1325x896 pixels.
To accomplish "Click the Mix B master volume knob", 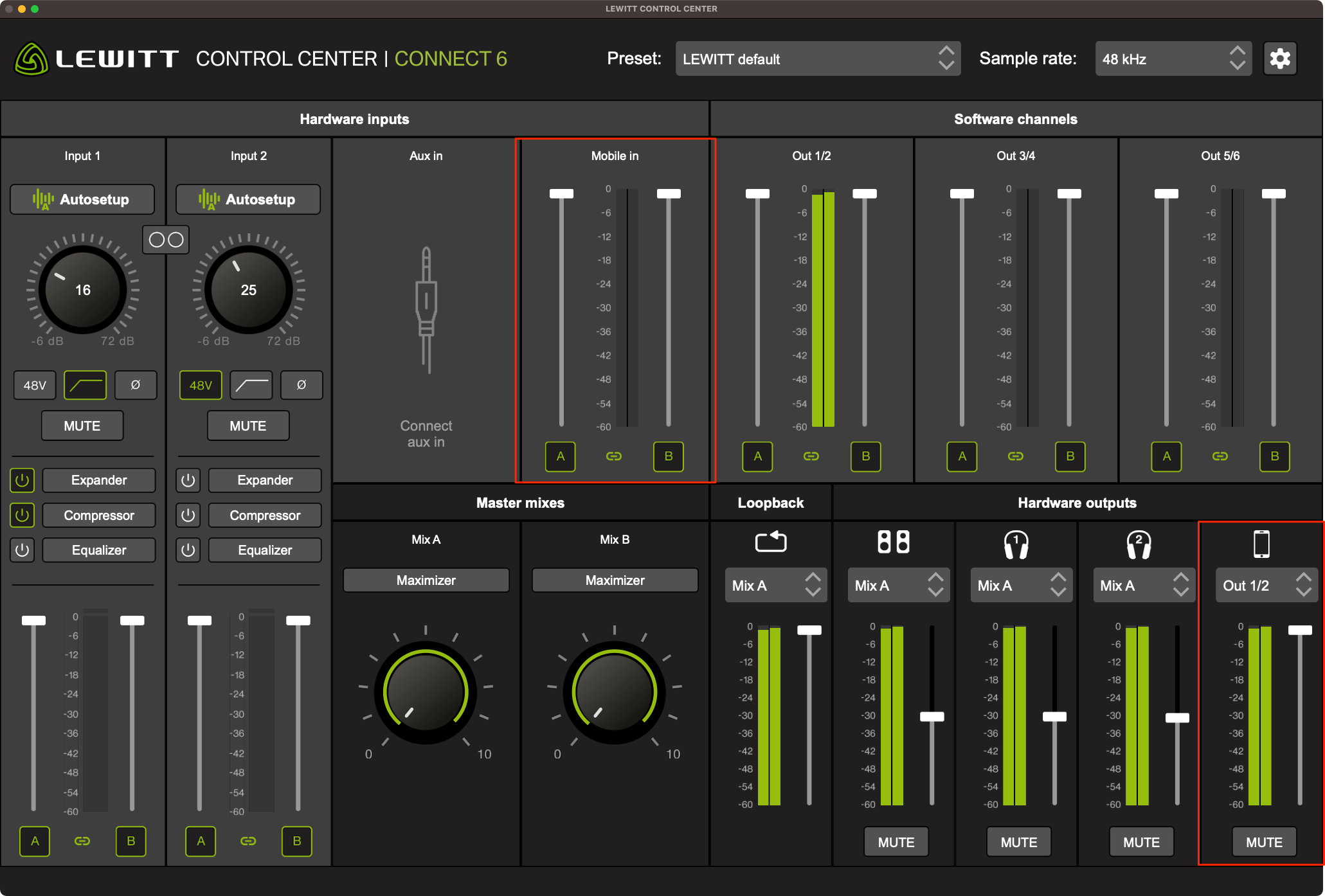I will click(615, 692).
